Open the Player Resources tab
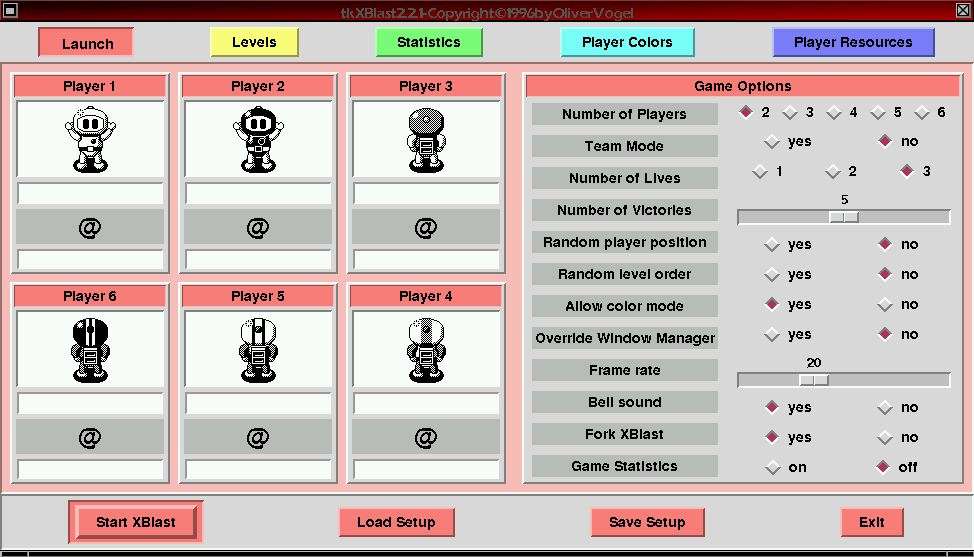The width and height of the screenshot is (974, 557). pyautogui.click(x=853, y=42)
